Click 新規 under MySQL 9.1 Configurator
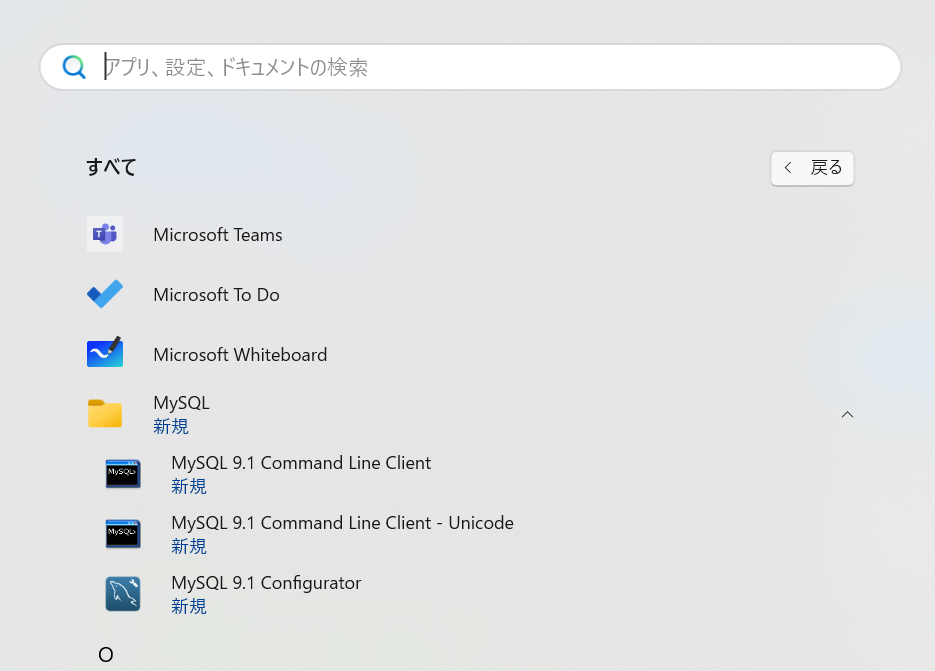Image resolution: width=935 pixels, height=671 pixels. [x=189, y=606]
